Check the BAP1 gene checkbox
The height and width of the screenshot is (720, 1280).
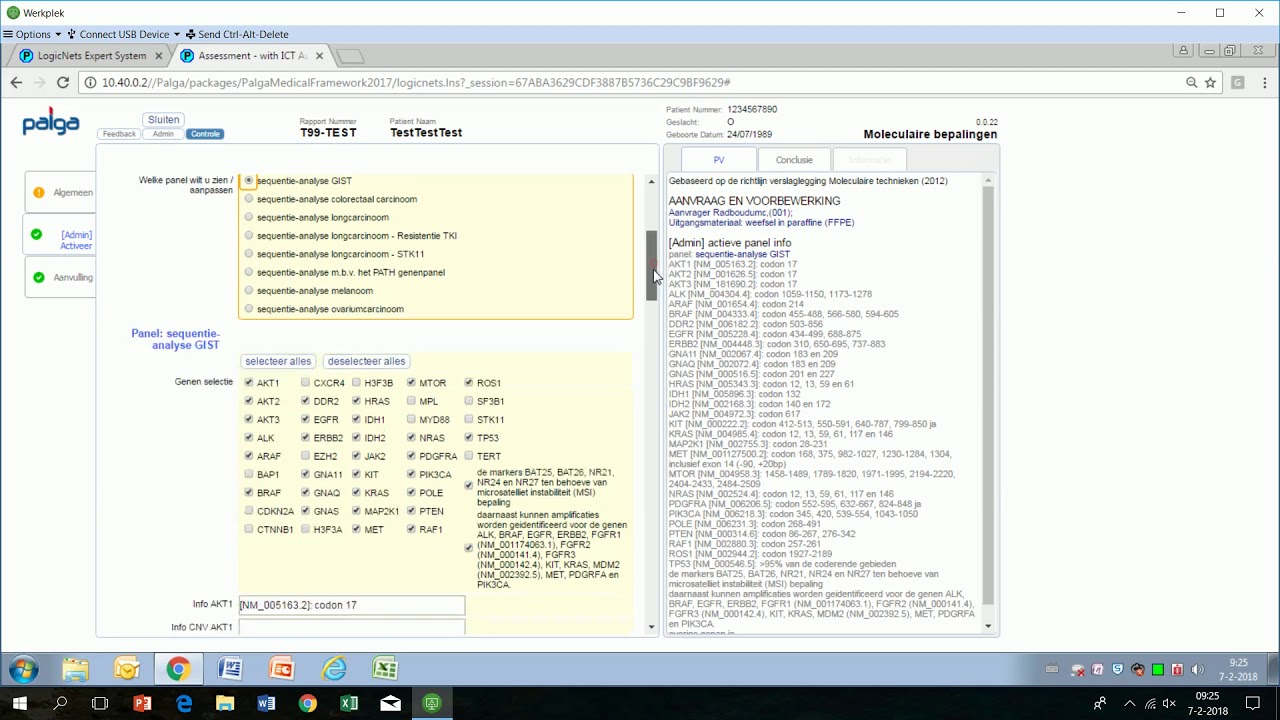[x=249, y=475]
